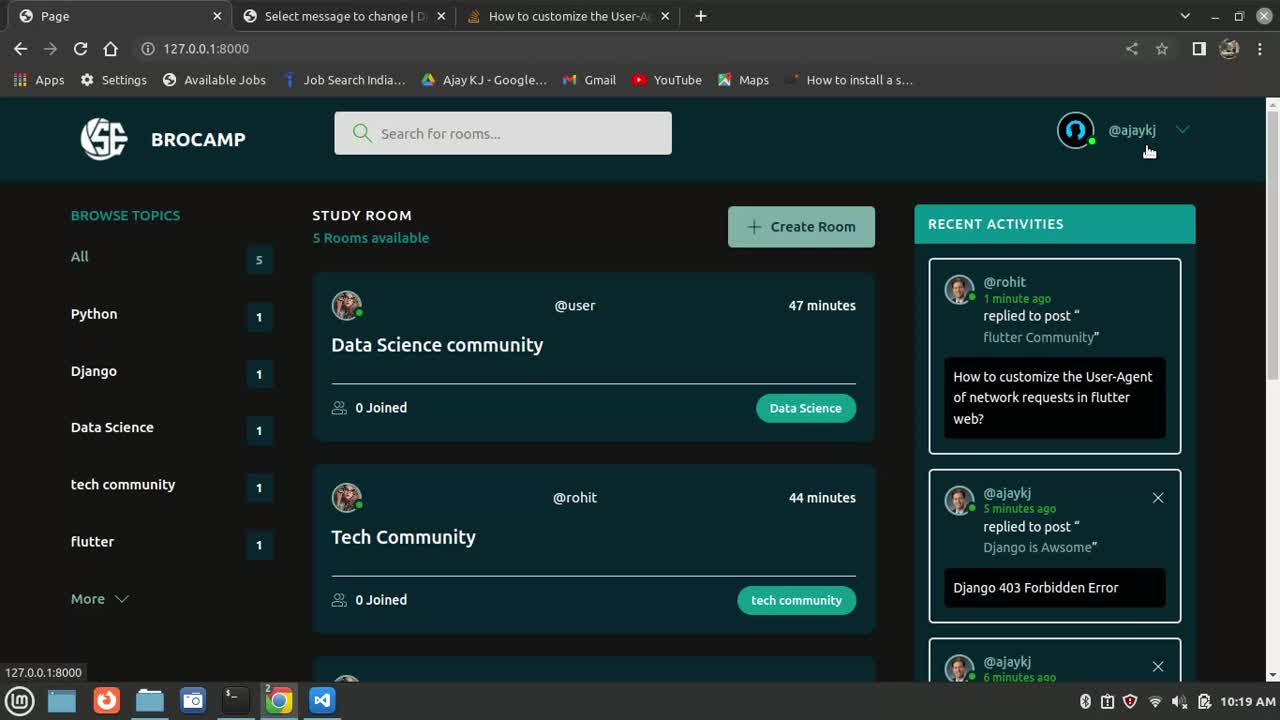Dismiss the Django 403 Forbidden Error activity

1158,498
